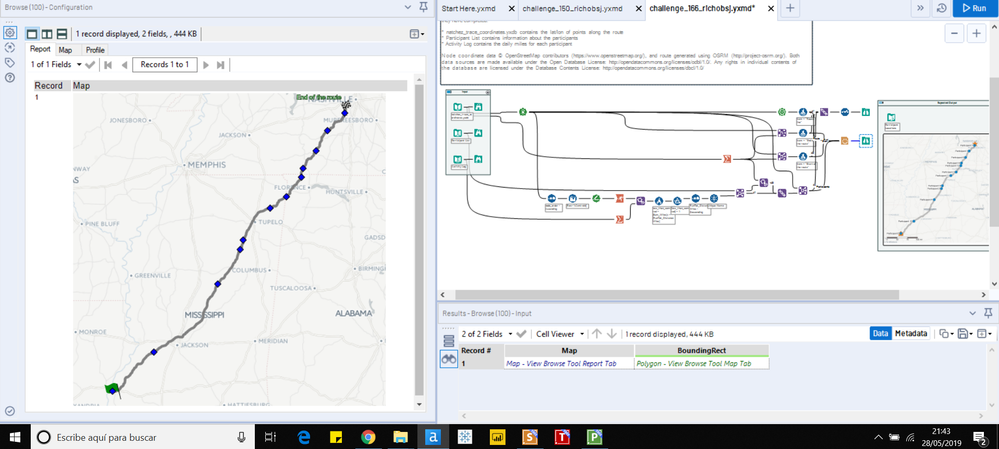
Task: Click the 'Map - View Browse Tool Report Tab' cell
Action: pos(569,364)
